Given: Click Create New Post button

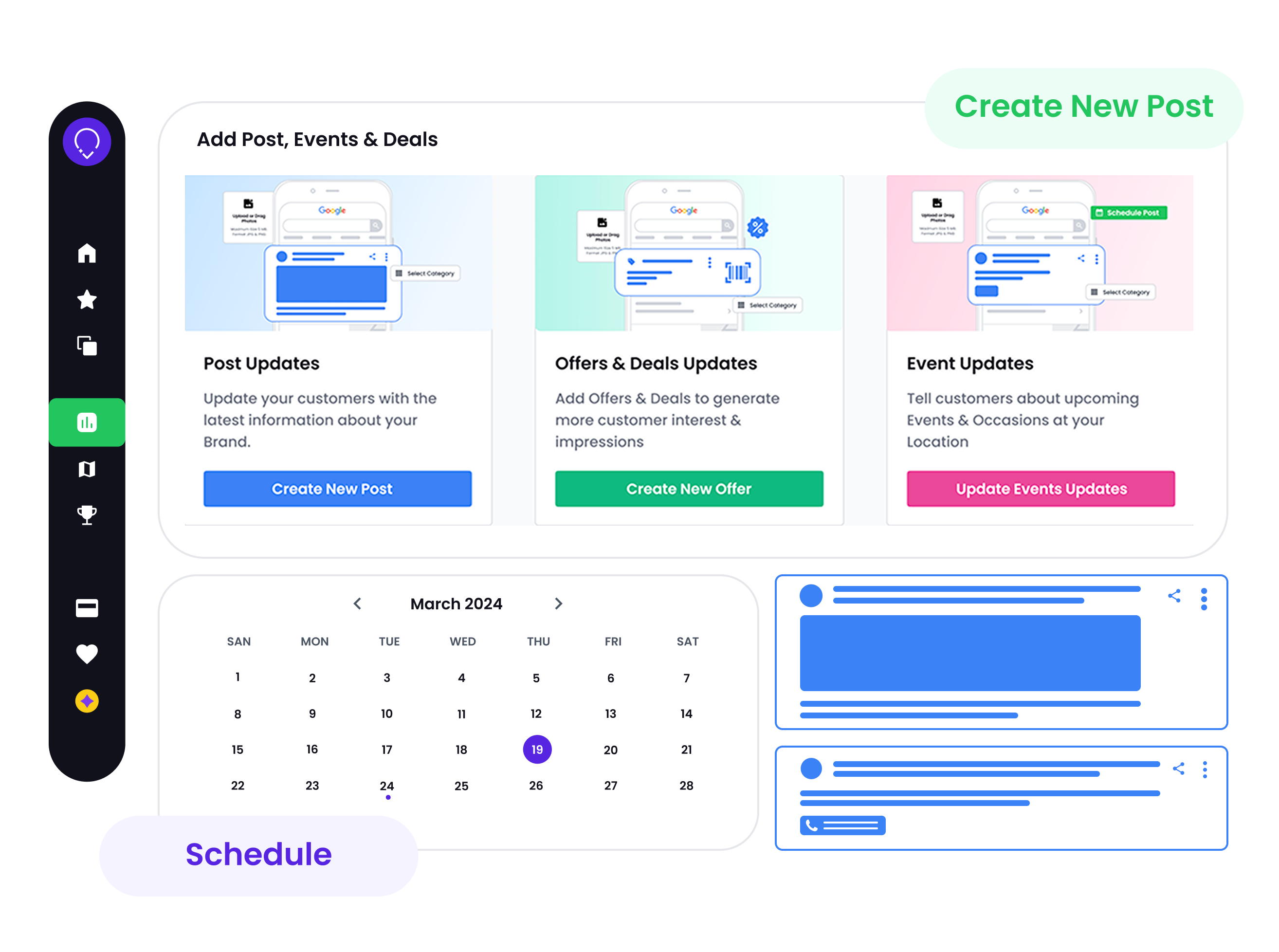Looking at the screenshot, I should tap(333, 489).
